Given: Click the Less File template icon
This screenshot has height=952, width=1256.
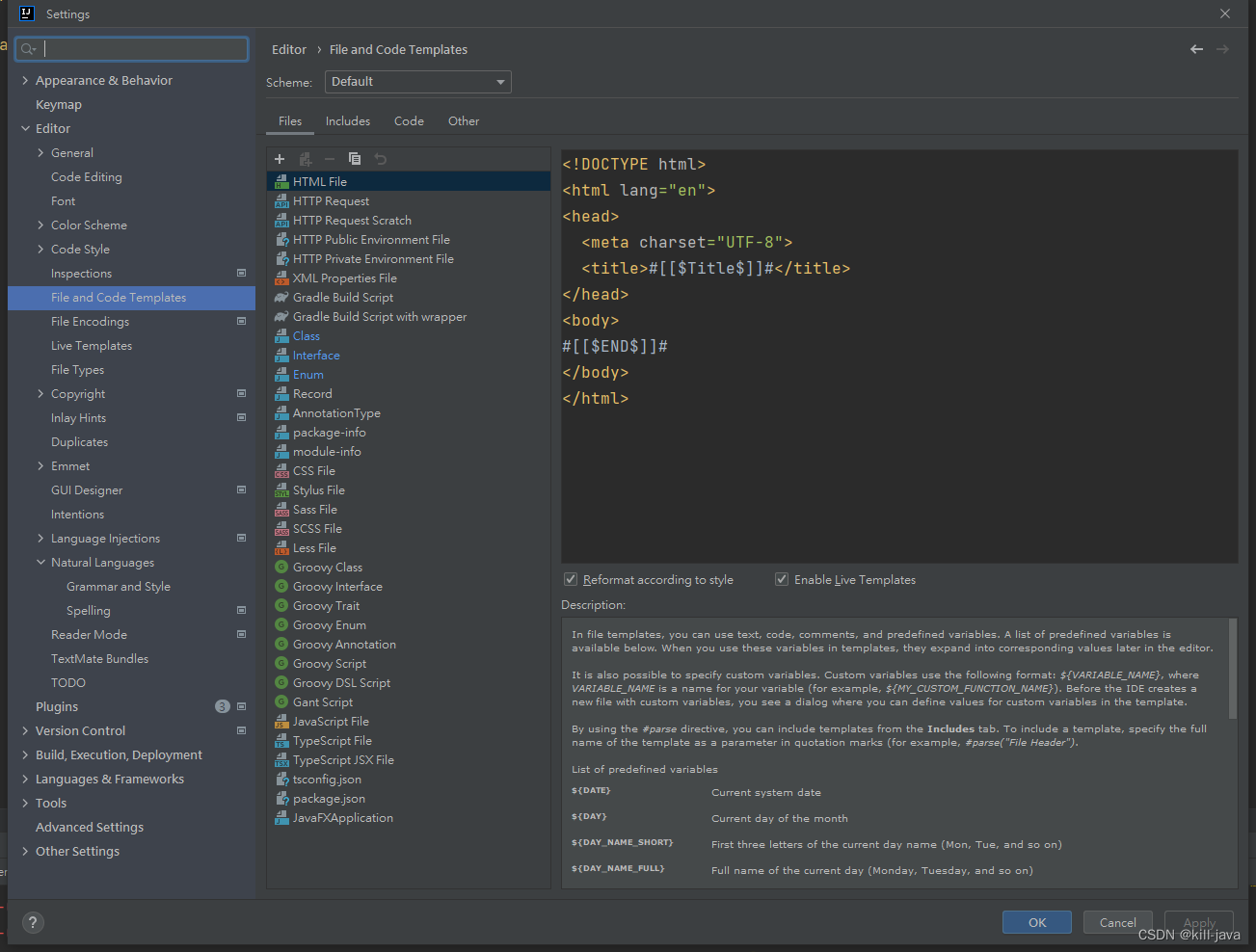Looking at the screenshot, I should tap(281, 547).
